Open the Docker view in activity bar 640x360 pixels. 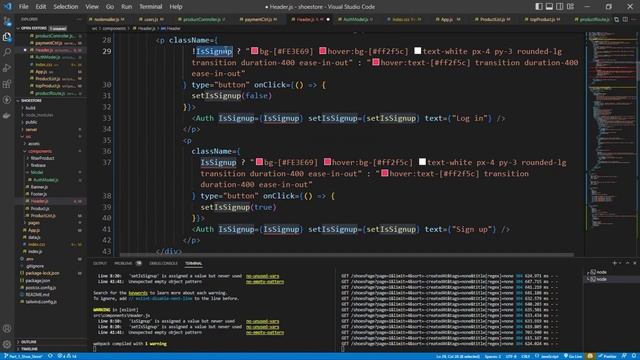tap(7, 116)
